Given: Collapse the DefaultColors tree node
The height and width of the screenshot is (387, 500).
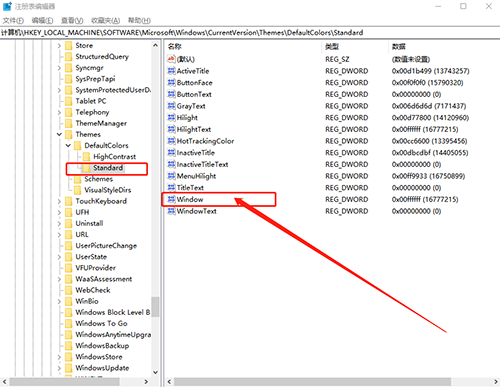Looking at the screenshot, I should coord(68,145).
